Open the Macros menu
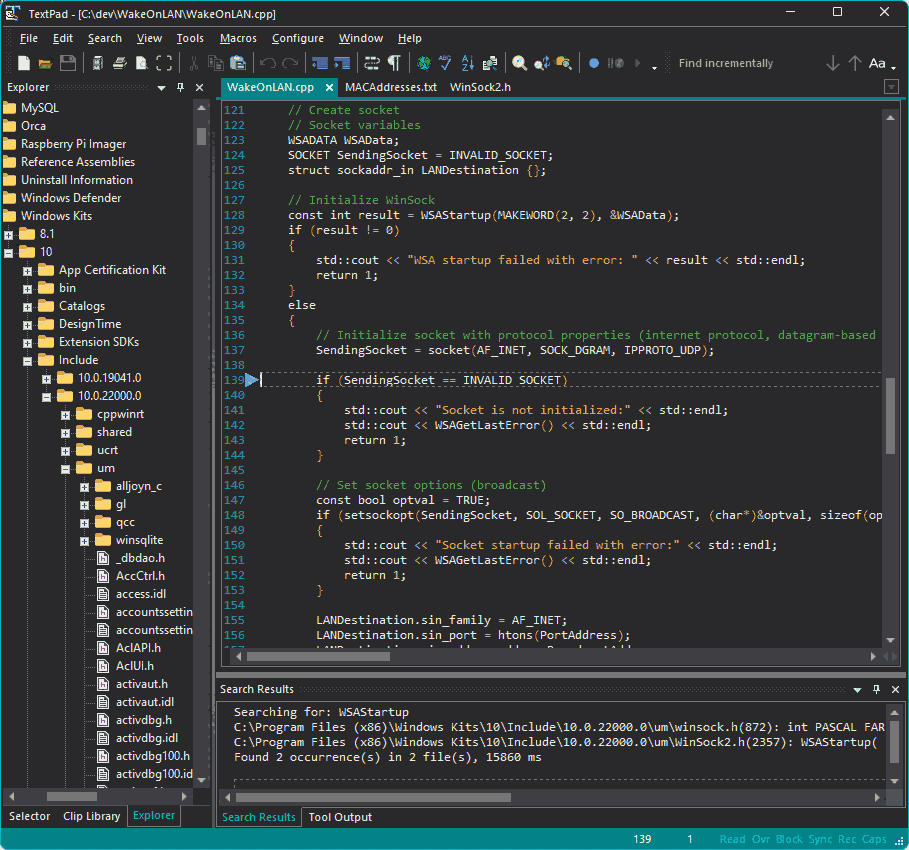The width and height of the screenshot is (909, 850). pyautogui.click(x=238, y=38)
